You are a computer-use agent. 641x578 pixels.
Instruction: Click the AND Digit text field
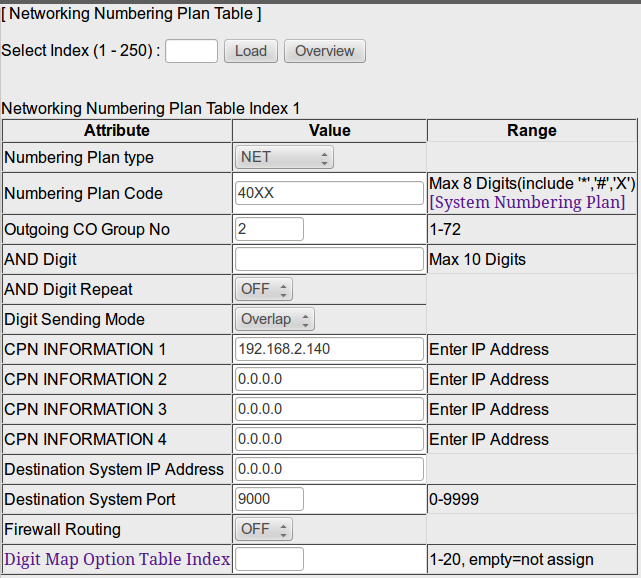tap(329, 259)
